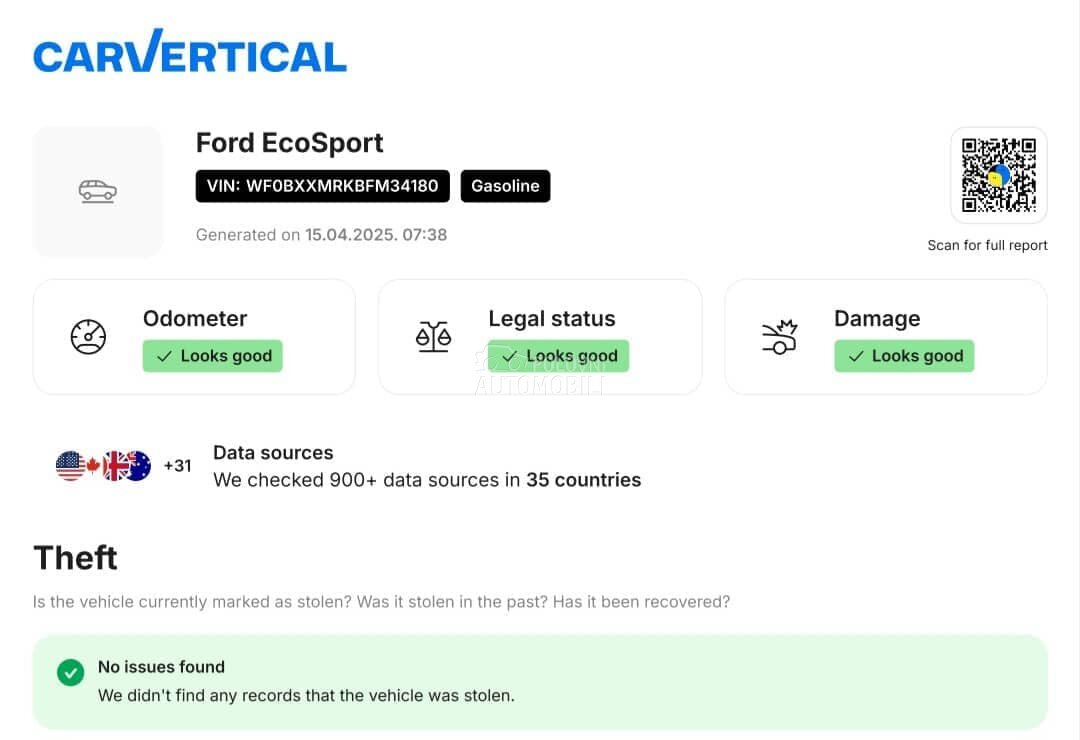Click the Ford EcoSport title

click(289, 143)
